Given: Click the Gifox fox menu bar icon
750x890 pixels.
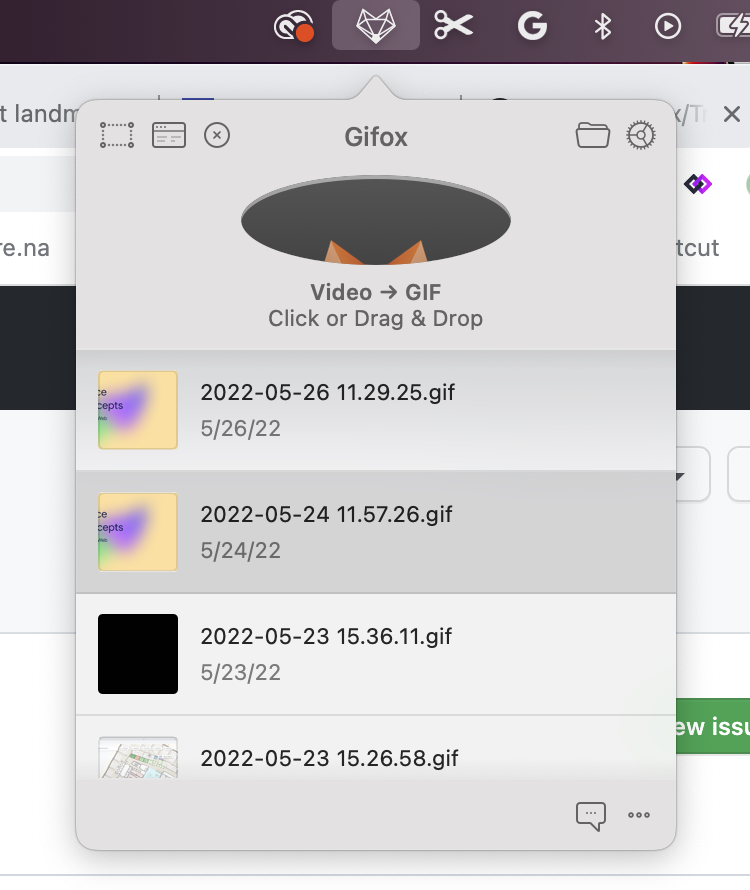Looking at the screenshot, I should [376, 26].
